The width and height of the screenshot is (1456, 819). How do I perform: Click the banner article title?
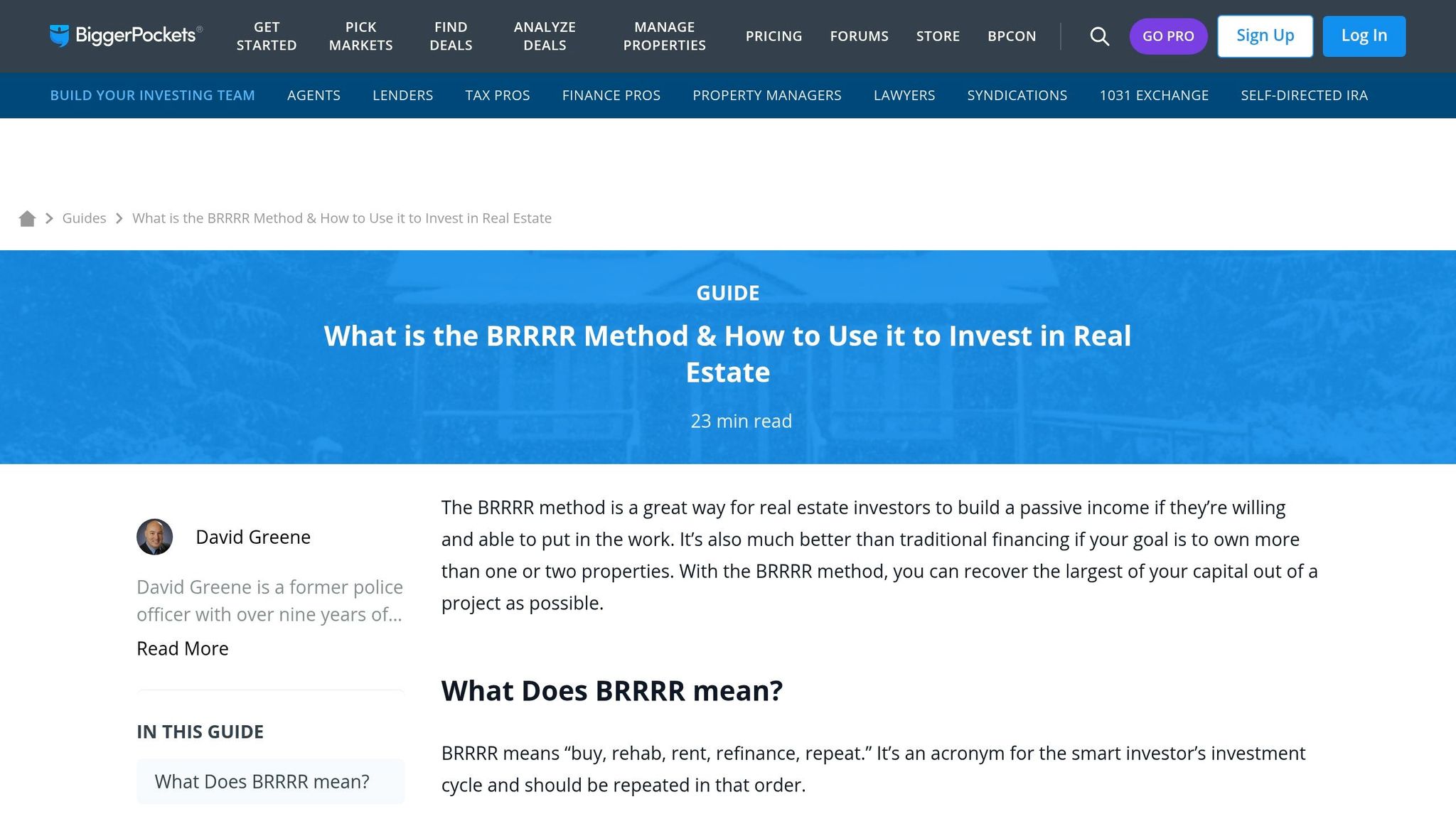[x=728, y=354]
